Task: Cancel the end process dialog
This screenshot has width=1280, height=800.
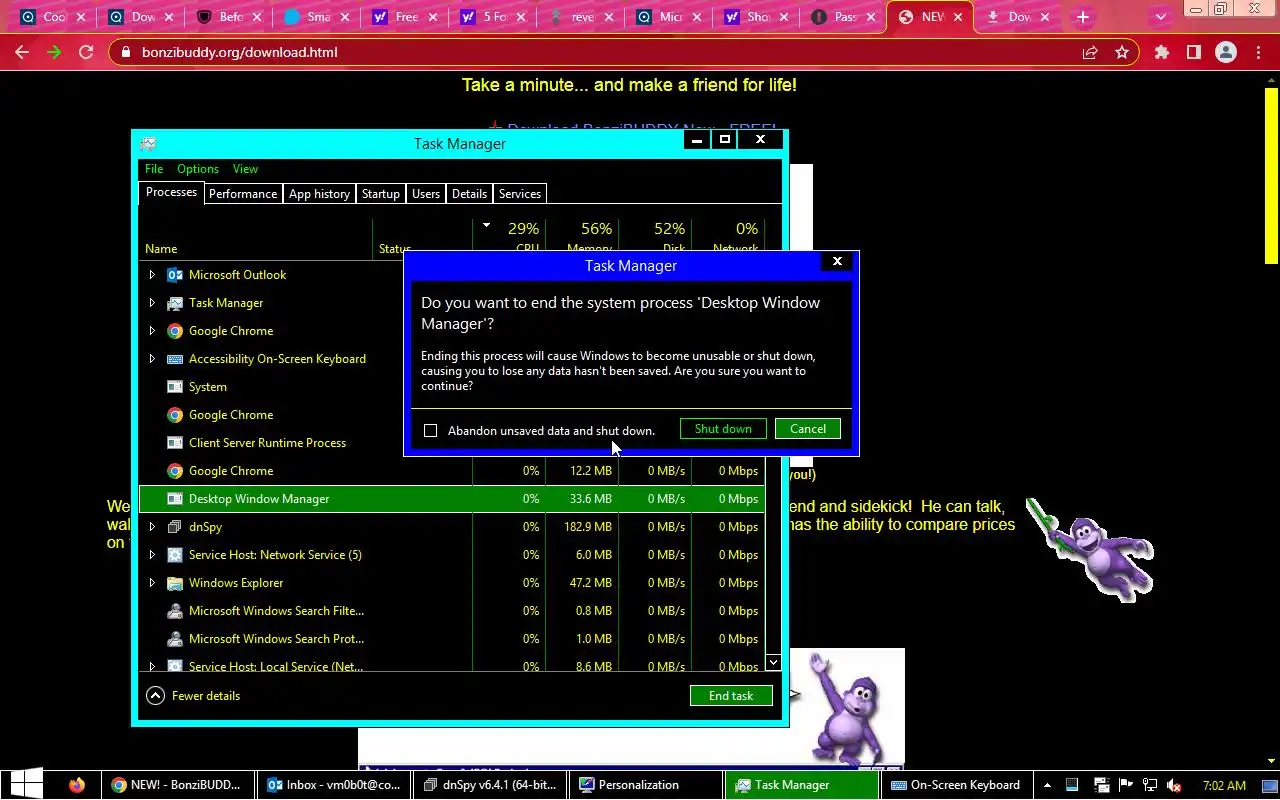Action: (x=808, y=429)
